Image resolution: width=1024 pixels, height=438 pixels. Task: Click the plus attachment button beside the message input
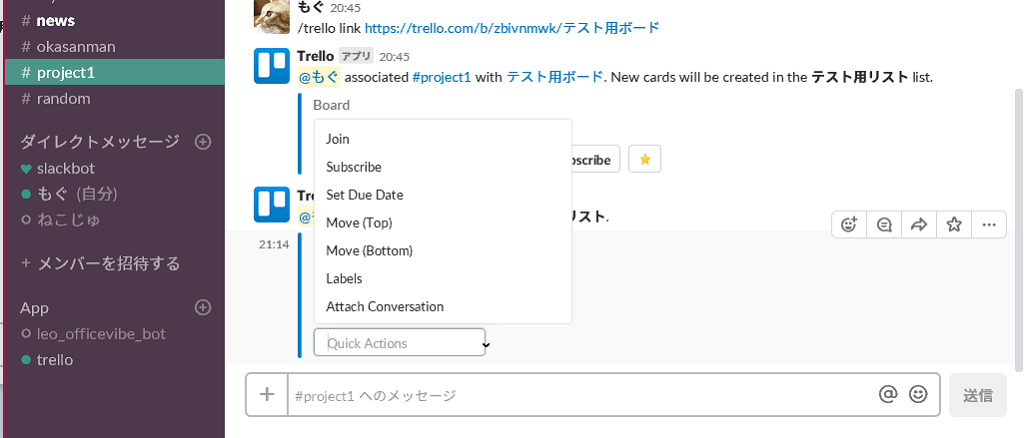(267, 394)
